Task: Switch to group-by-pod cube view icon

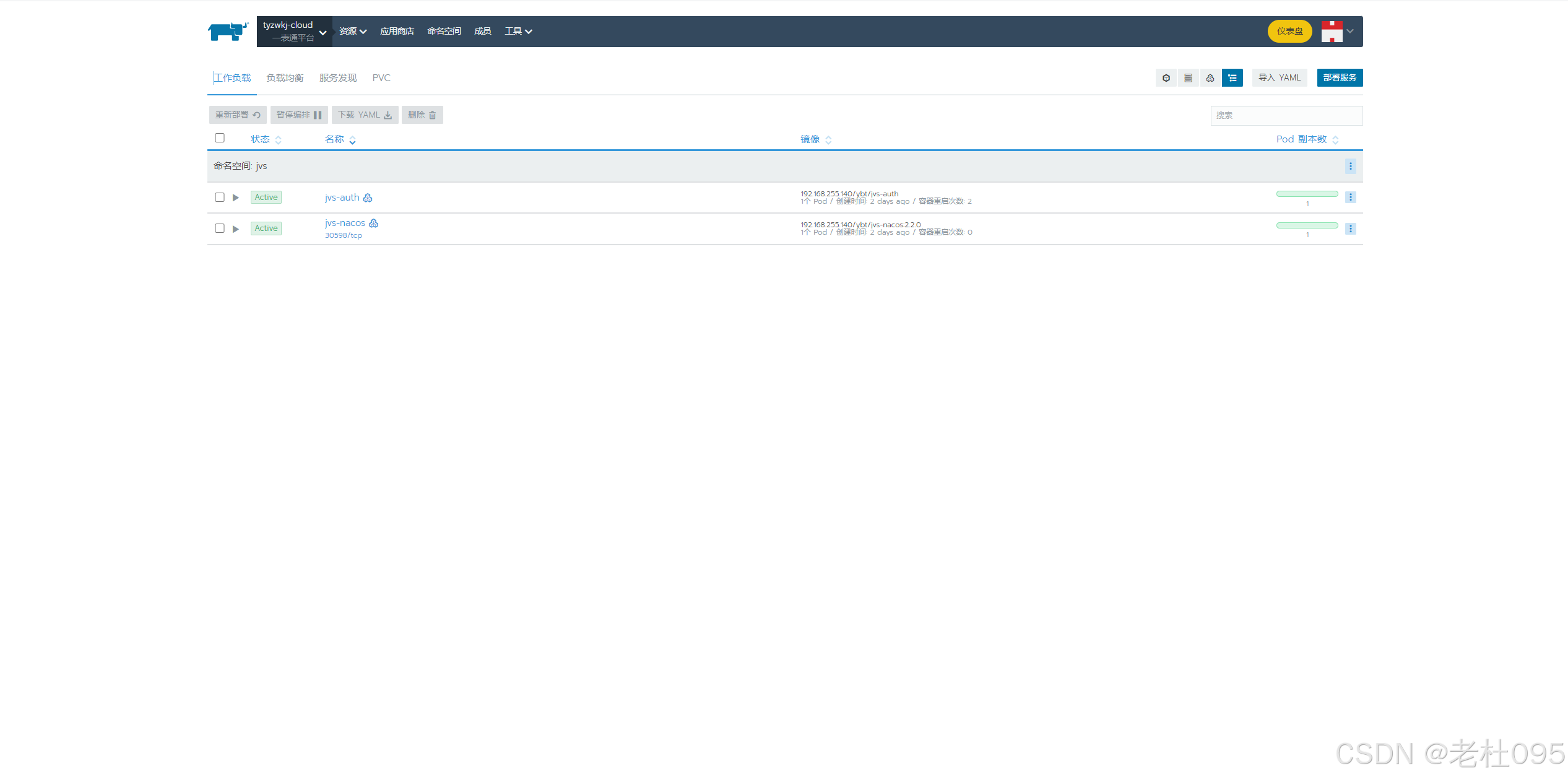Action: [x=1166, y=78]
